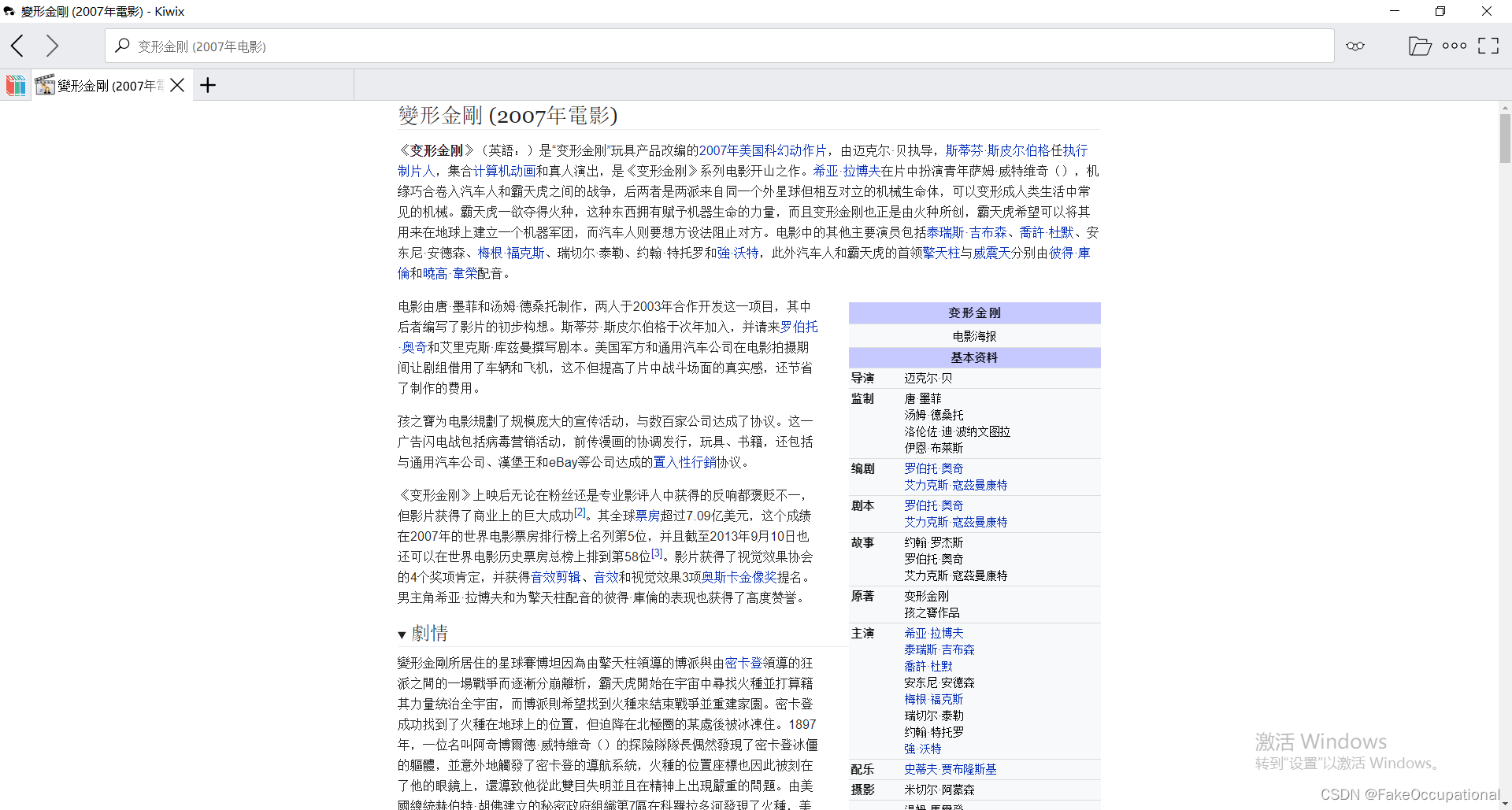Click the [2] footnote reference link
Viewport: 1512px width, 810px height.
[x=580, y=512]
